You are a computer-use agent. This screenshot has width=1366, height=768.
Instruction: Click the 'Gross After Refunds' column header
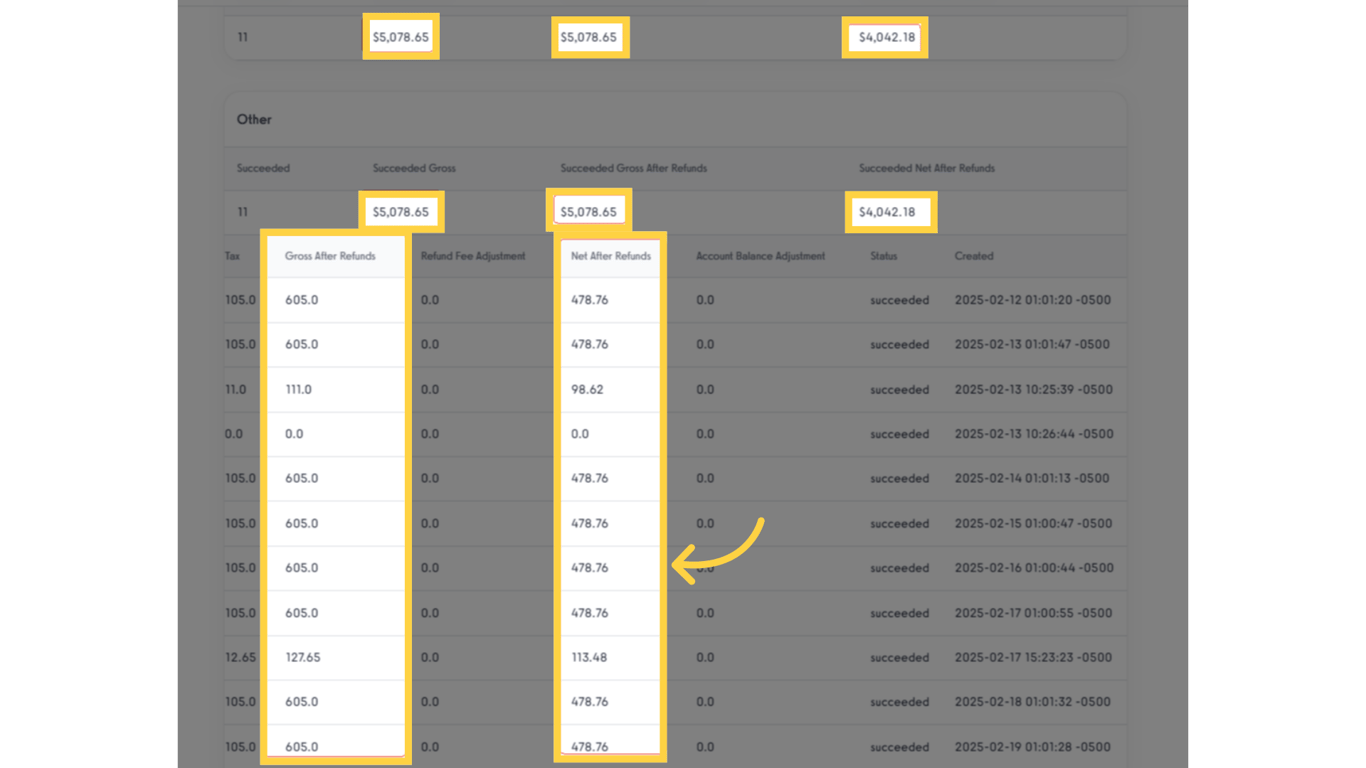331,256
